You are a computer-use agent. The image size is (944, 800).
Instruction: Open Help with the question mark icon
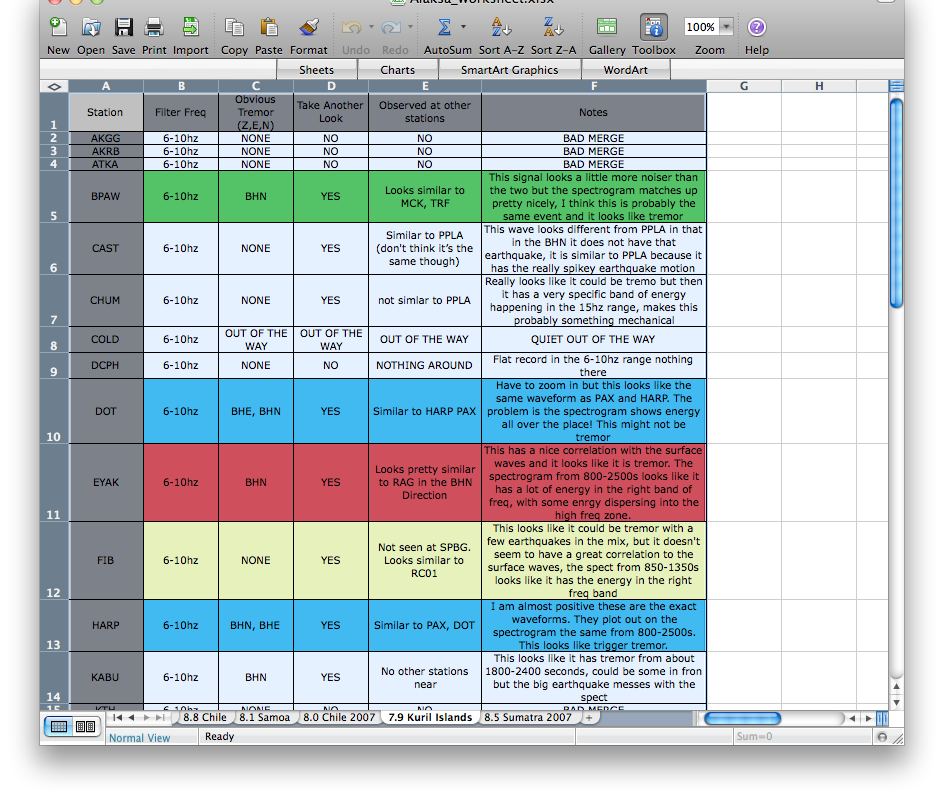[x=756, y=27]
